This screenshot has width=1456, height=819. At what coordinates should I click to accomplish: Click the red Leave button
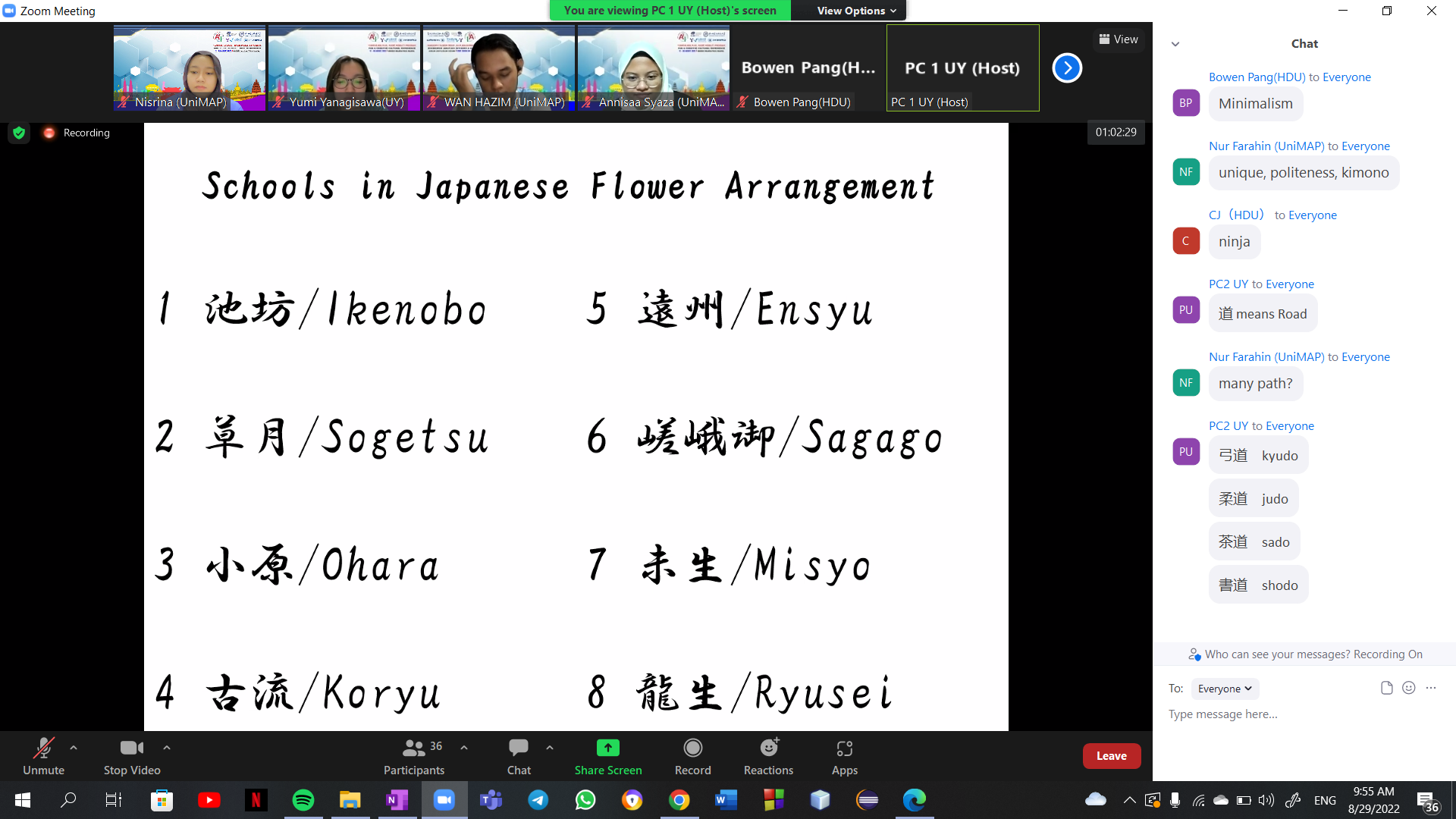(1111, 755)
